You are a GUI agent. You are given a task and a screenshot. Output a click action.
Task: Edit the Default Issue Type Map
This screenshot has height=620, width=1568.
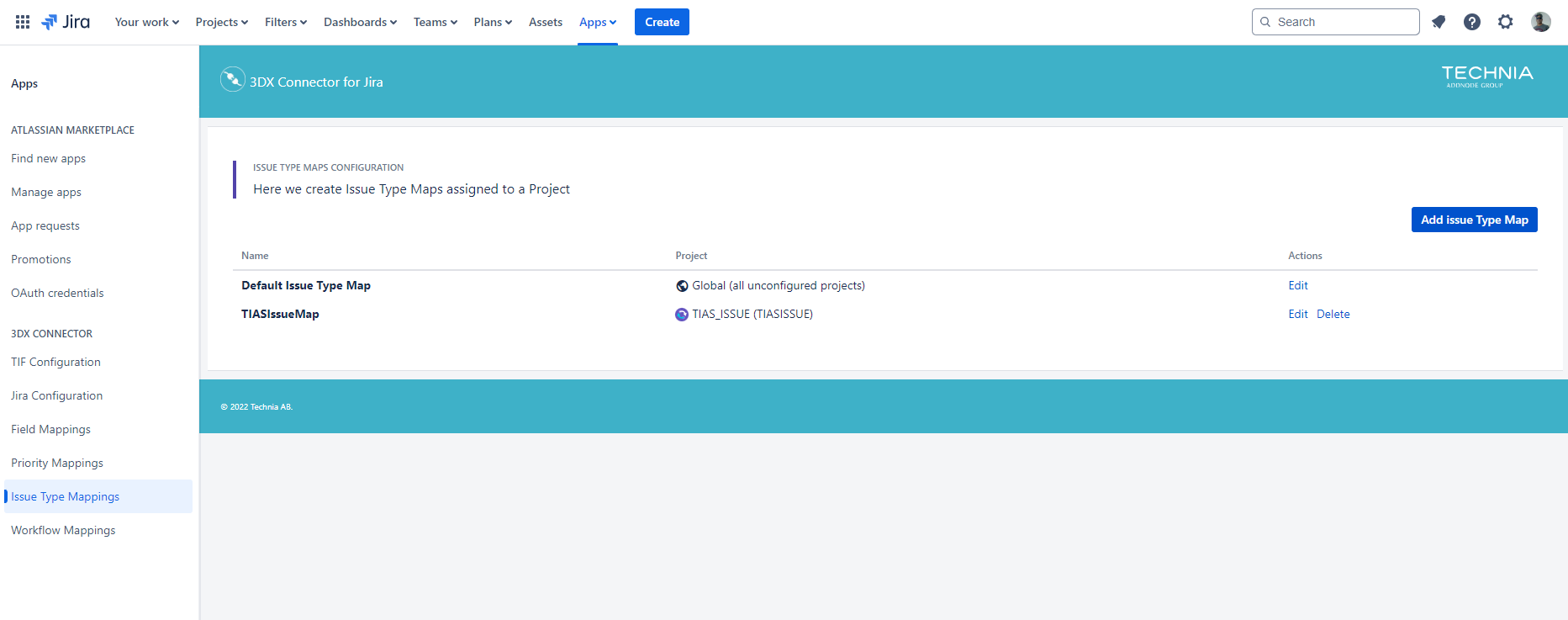click(x=1297, y=285)
